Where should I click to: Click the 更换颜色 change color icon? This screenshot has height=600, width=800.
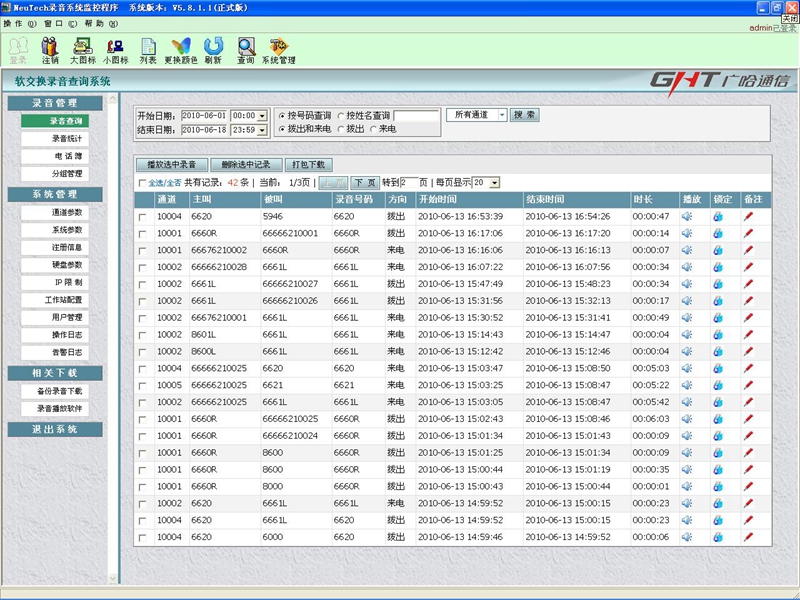point(181,50)
